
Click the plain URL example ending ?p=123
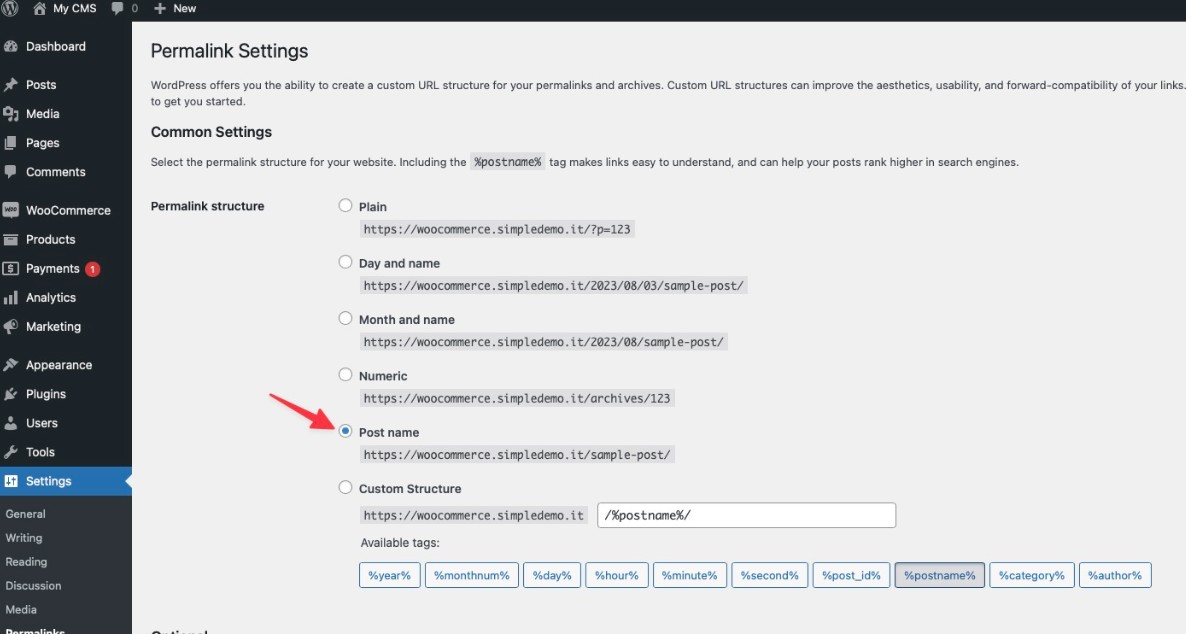pyautogui.click(x=497, y=229)
